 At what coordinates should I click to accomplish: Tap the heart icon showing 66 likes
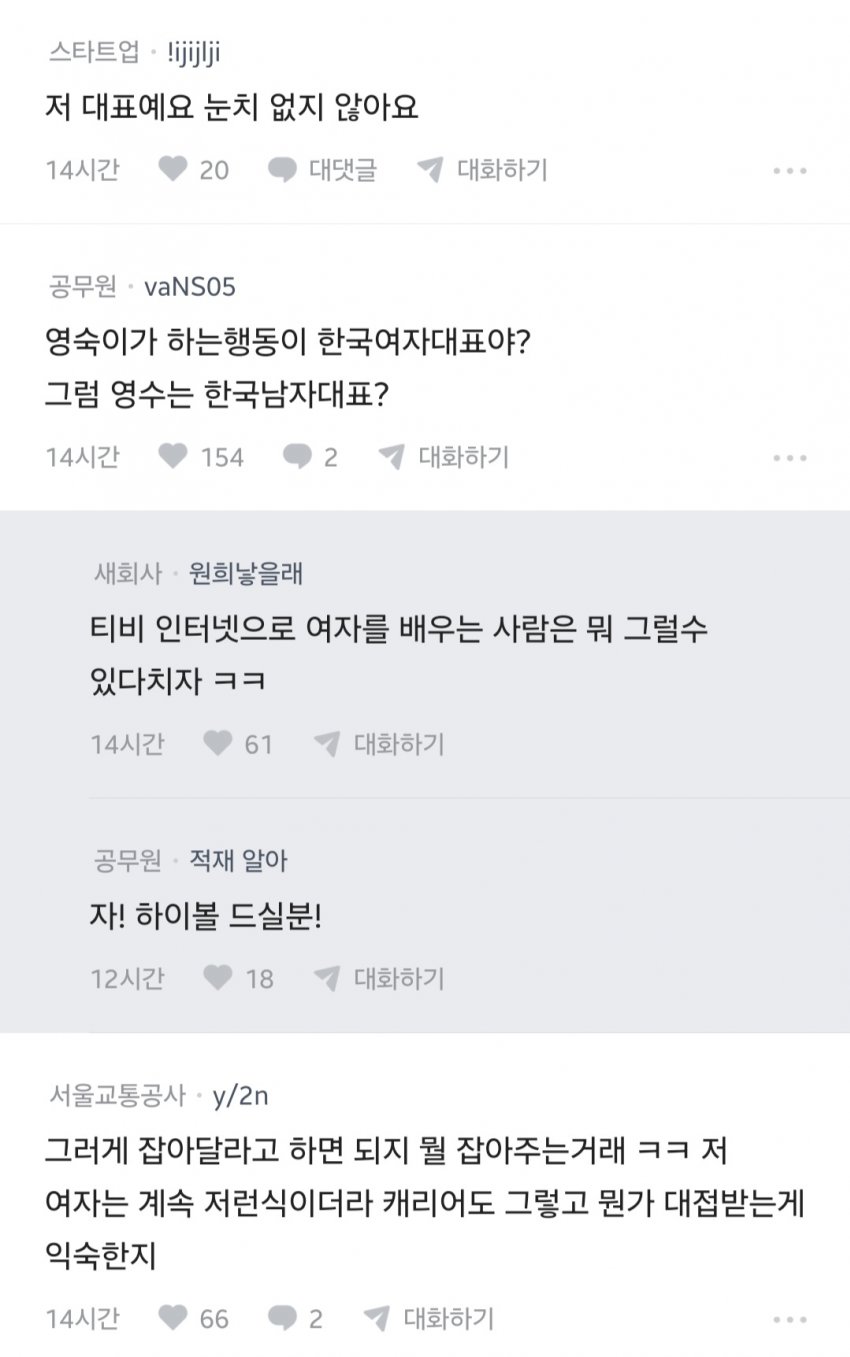coord(174,1318)
